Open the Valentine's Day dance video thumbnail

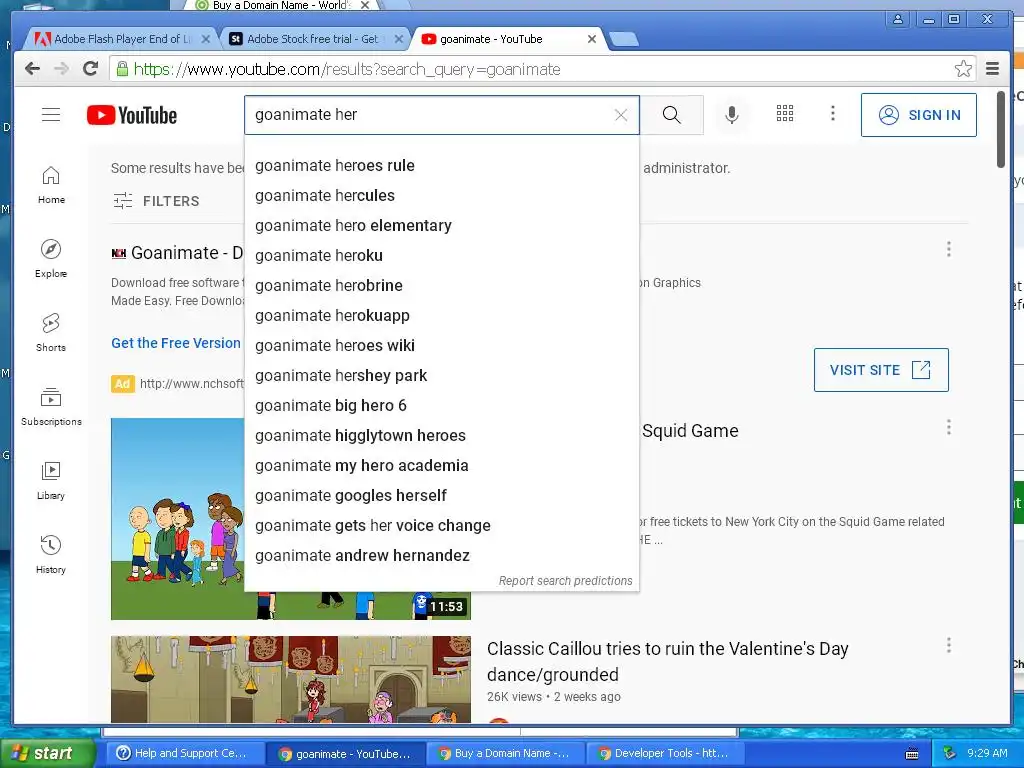coord(291,679)
